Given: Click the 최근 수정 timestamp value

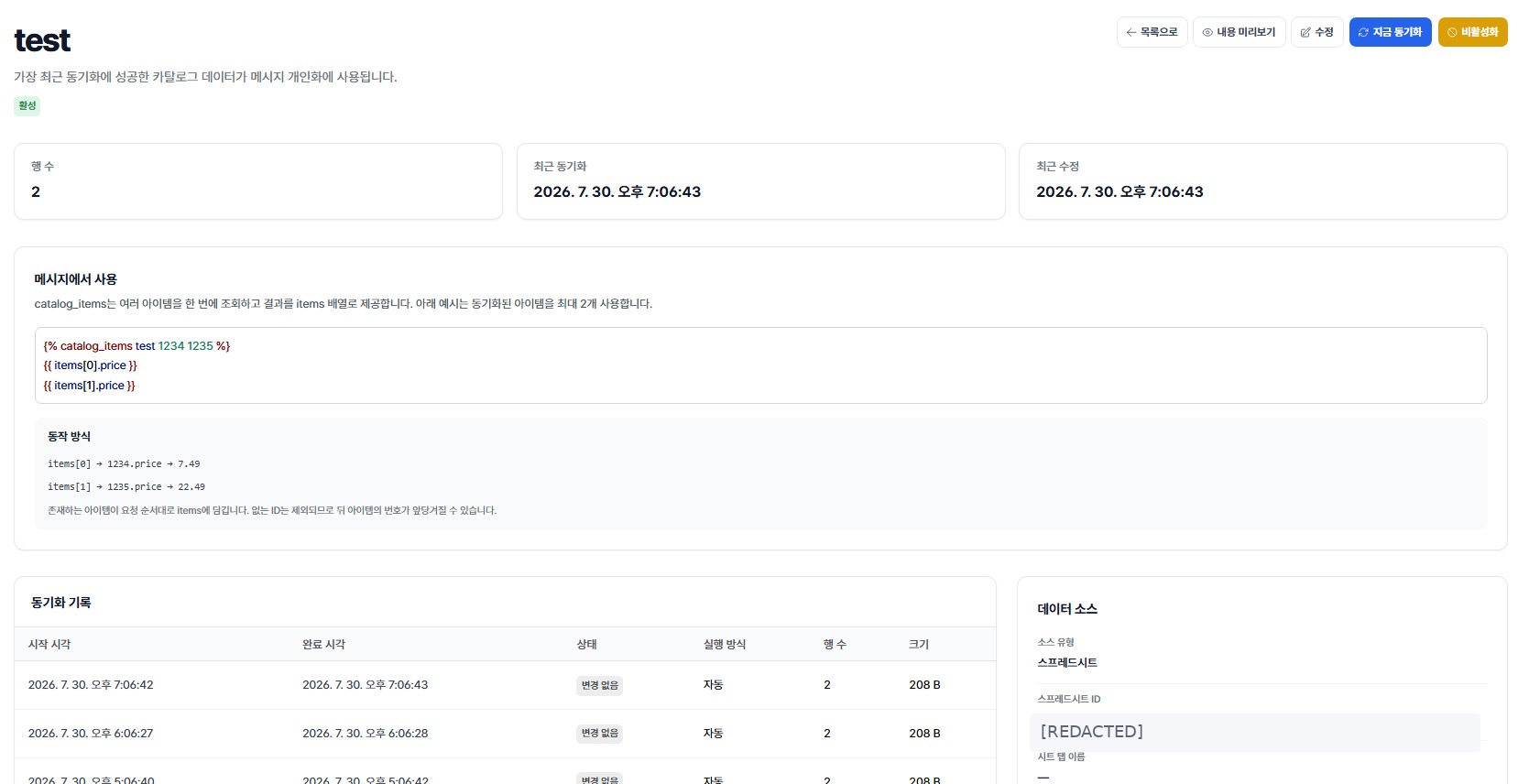Looking at the screenshot, I should 1119,191.
